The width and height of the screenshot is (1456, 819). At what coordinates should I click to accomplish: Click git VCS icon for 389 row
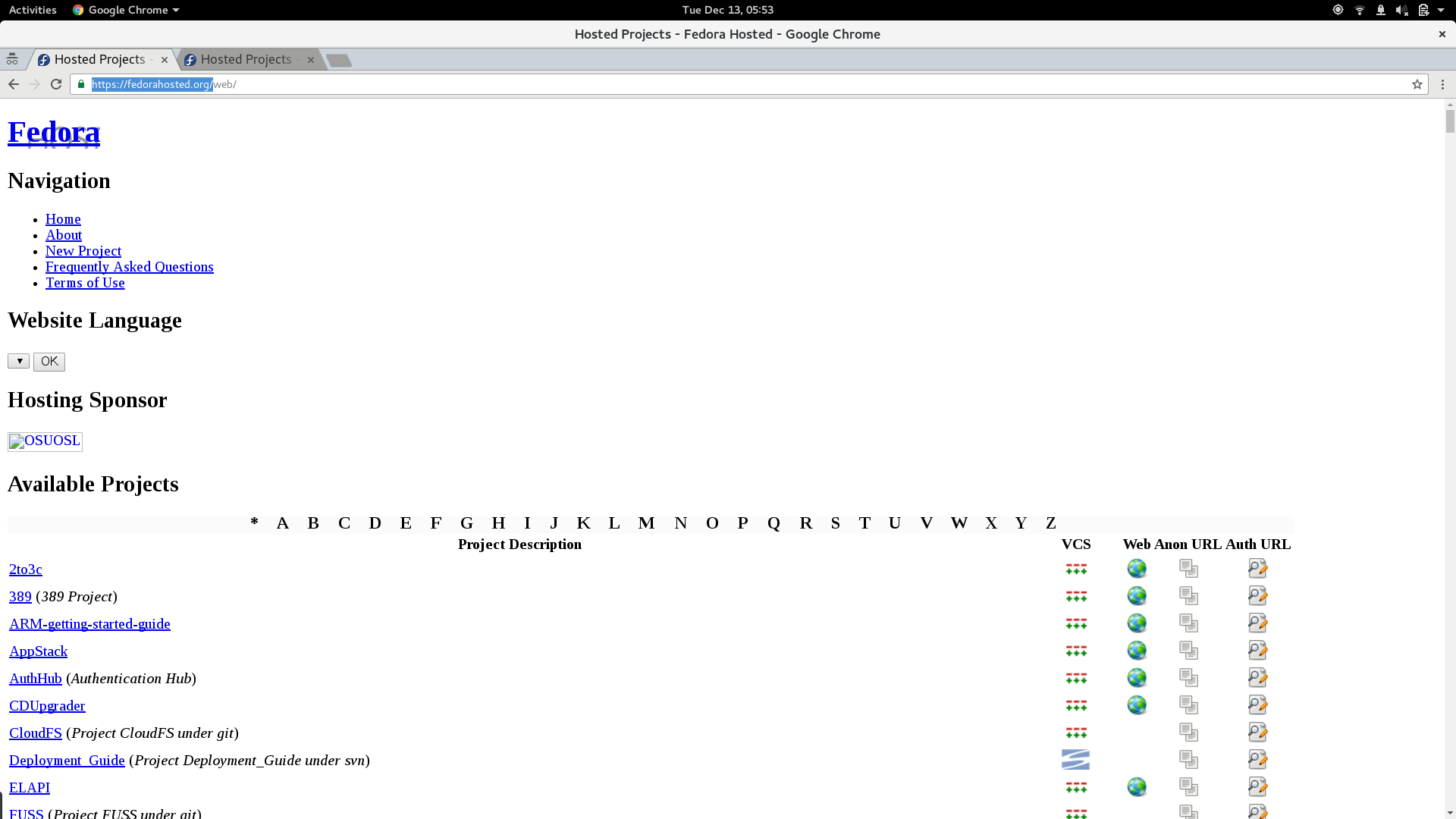point(1076,596)
